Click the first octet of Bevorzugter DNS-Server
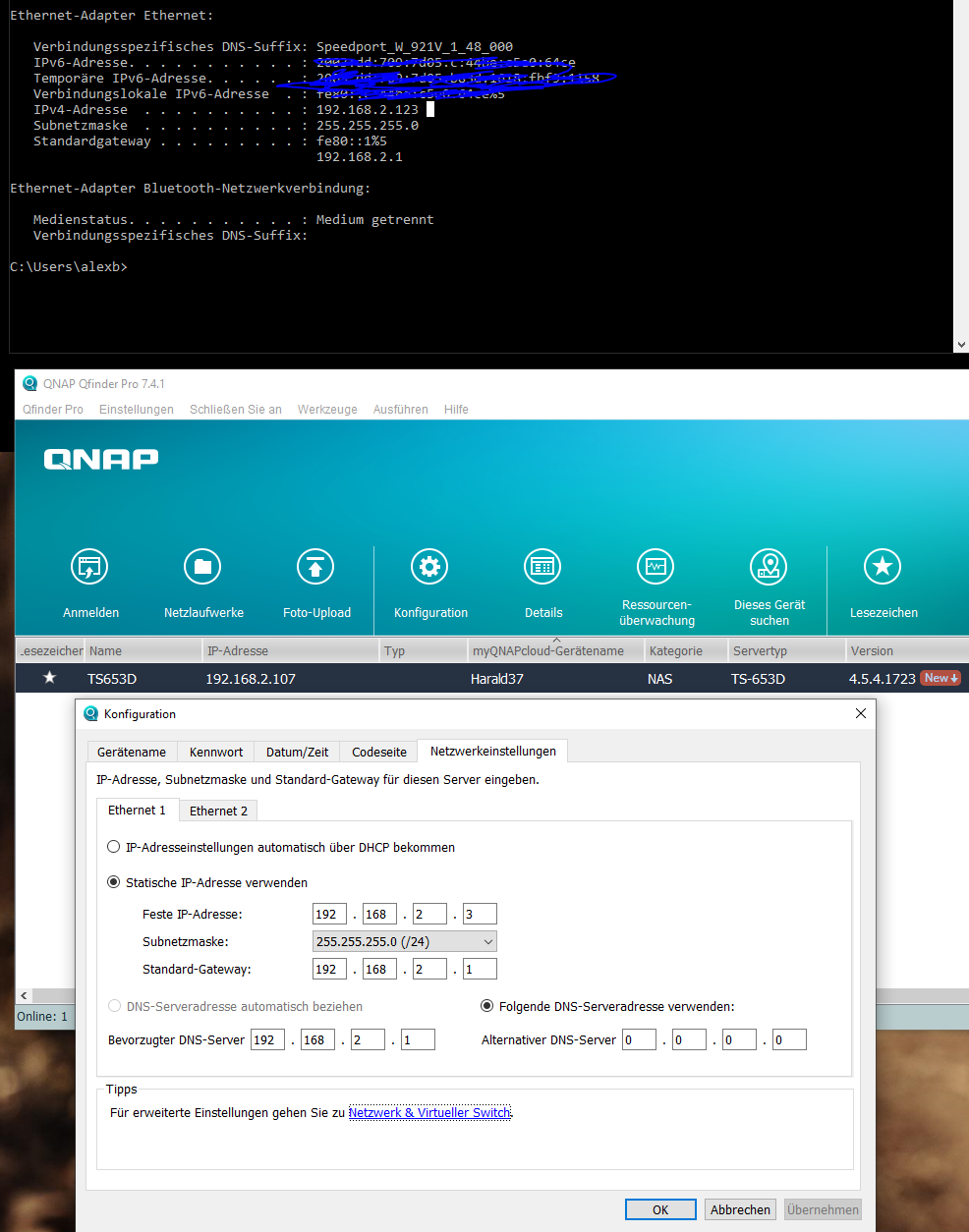The height and width of the screenshot is (1232, 969). tap(267, 1039)
